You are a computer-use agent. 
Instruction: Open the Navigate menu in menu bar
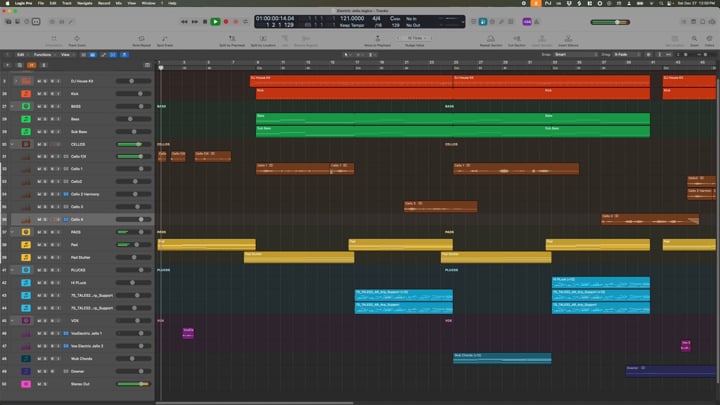pyautogui.click(x=83, y=3)
